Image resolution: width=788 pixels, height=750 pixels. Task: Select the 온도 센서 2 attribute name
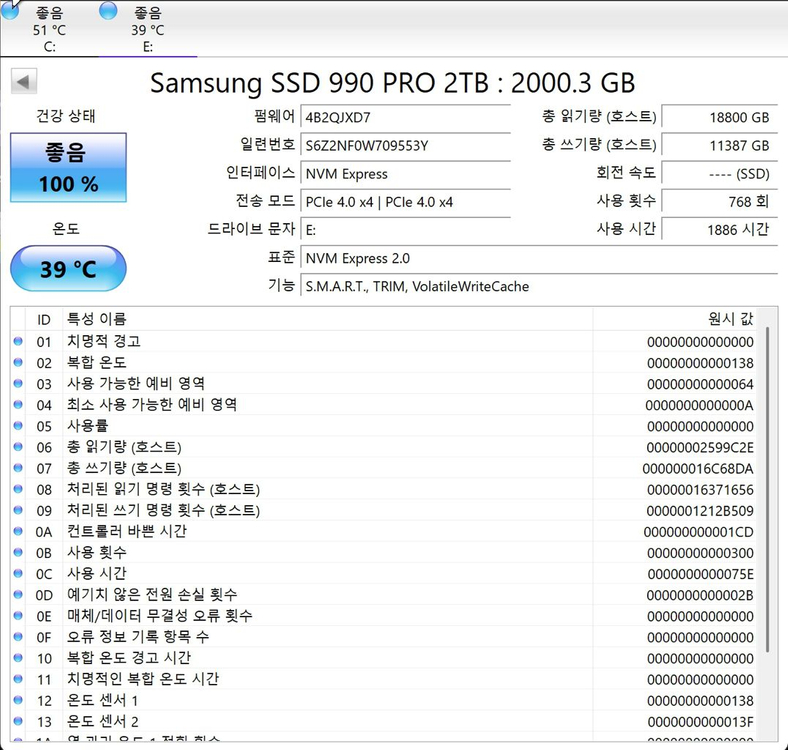pyautogui.click(x=103, y=721)
